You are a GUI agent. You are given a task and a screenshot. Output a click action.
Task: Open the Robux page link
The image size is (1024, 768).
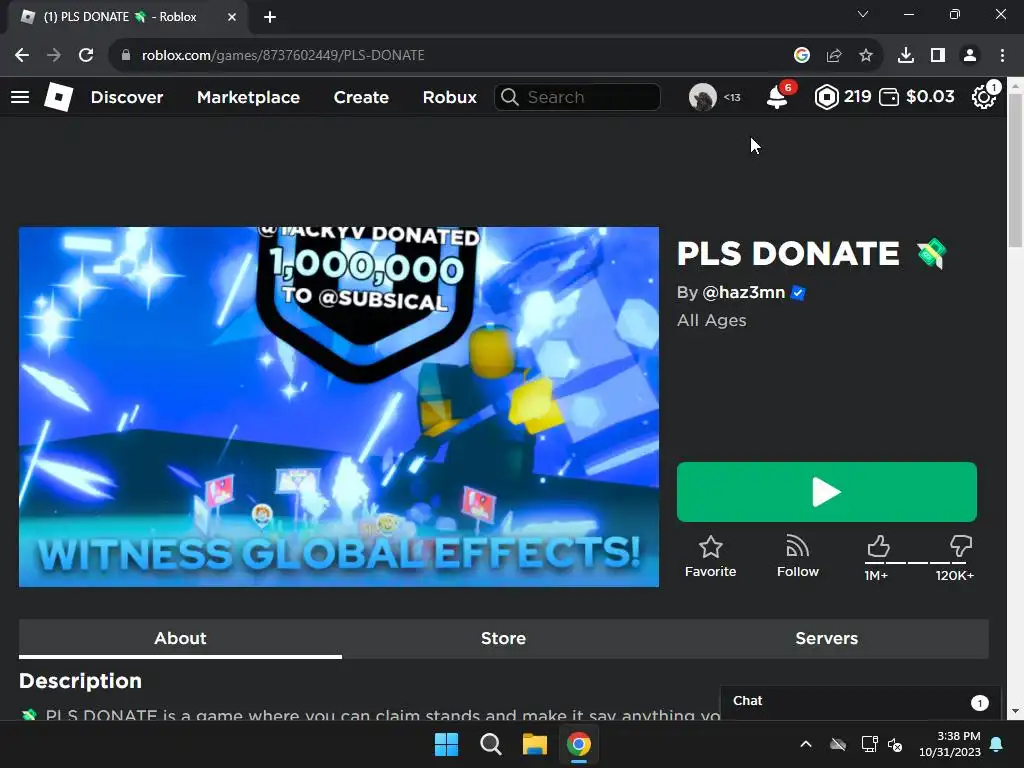coord(449,97)
